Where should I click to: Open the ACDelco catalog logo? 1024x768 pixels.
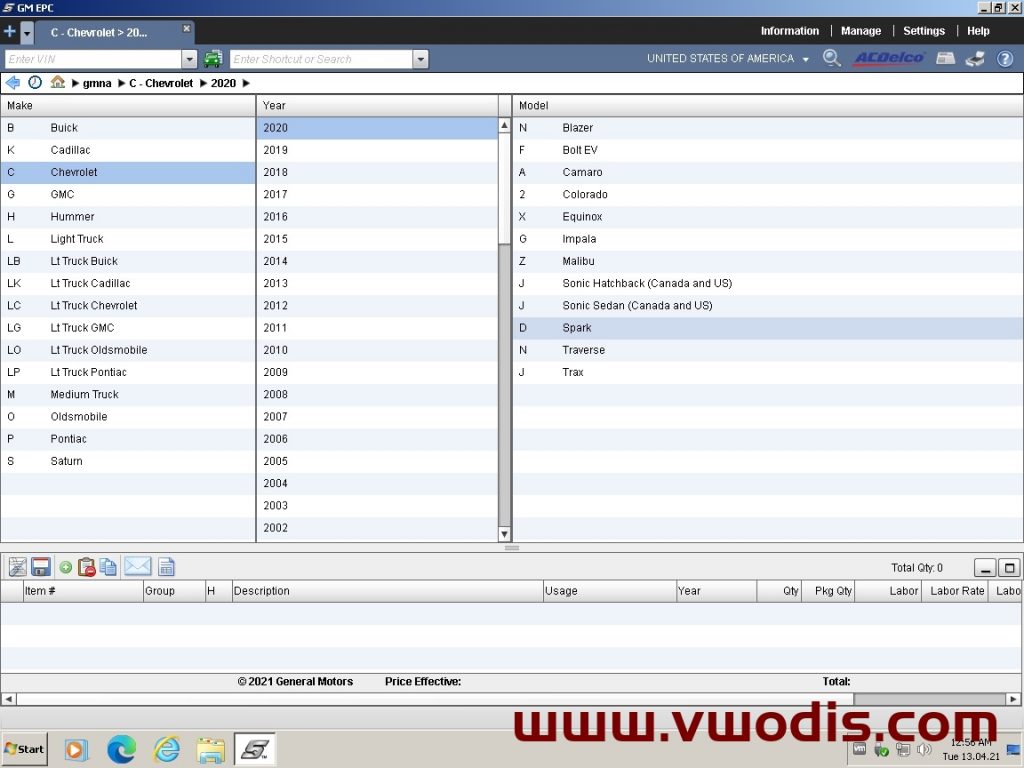pyautogui.click(x=889, y=58)
